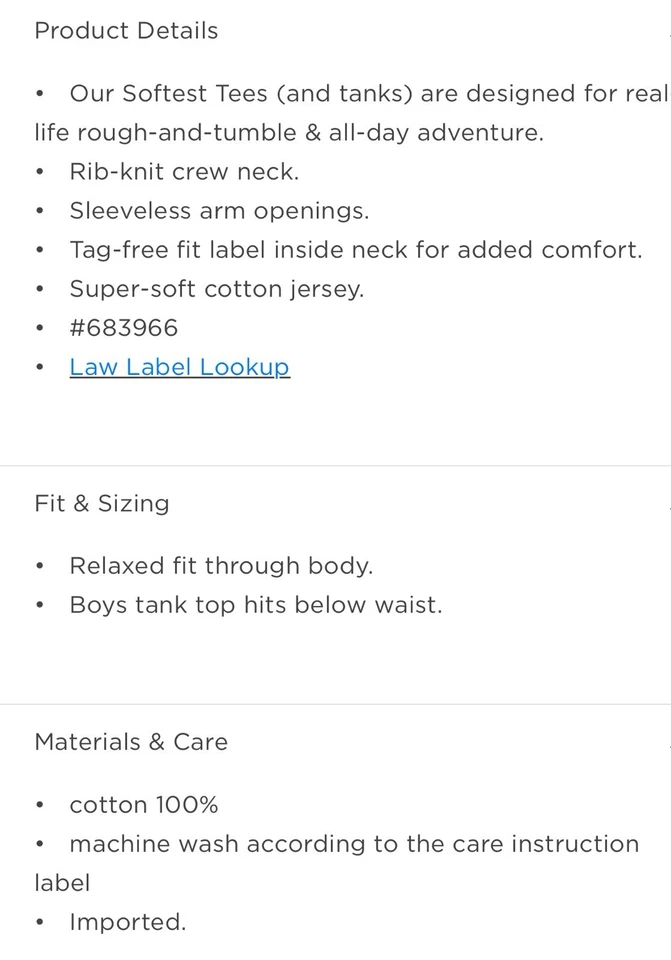Click 'Boys tank top hits below waist'

pyautogui.click(x=255, y=605)
